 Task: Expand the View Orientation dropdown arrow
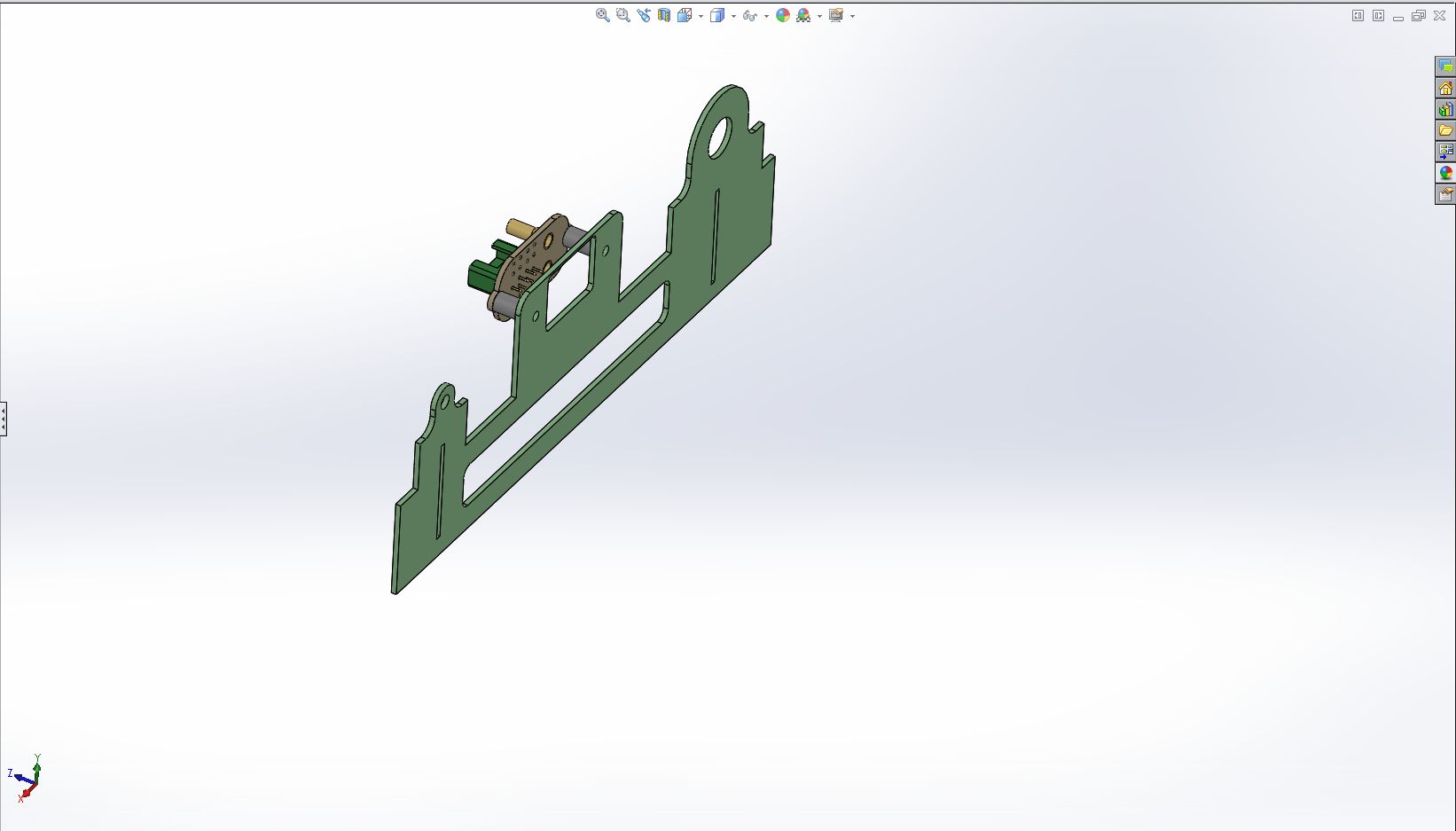point(701,16)
